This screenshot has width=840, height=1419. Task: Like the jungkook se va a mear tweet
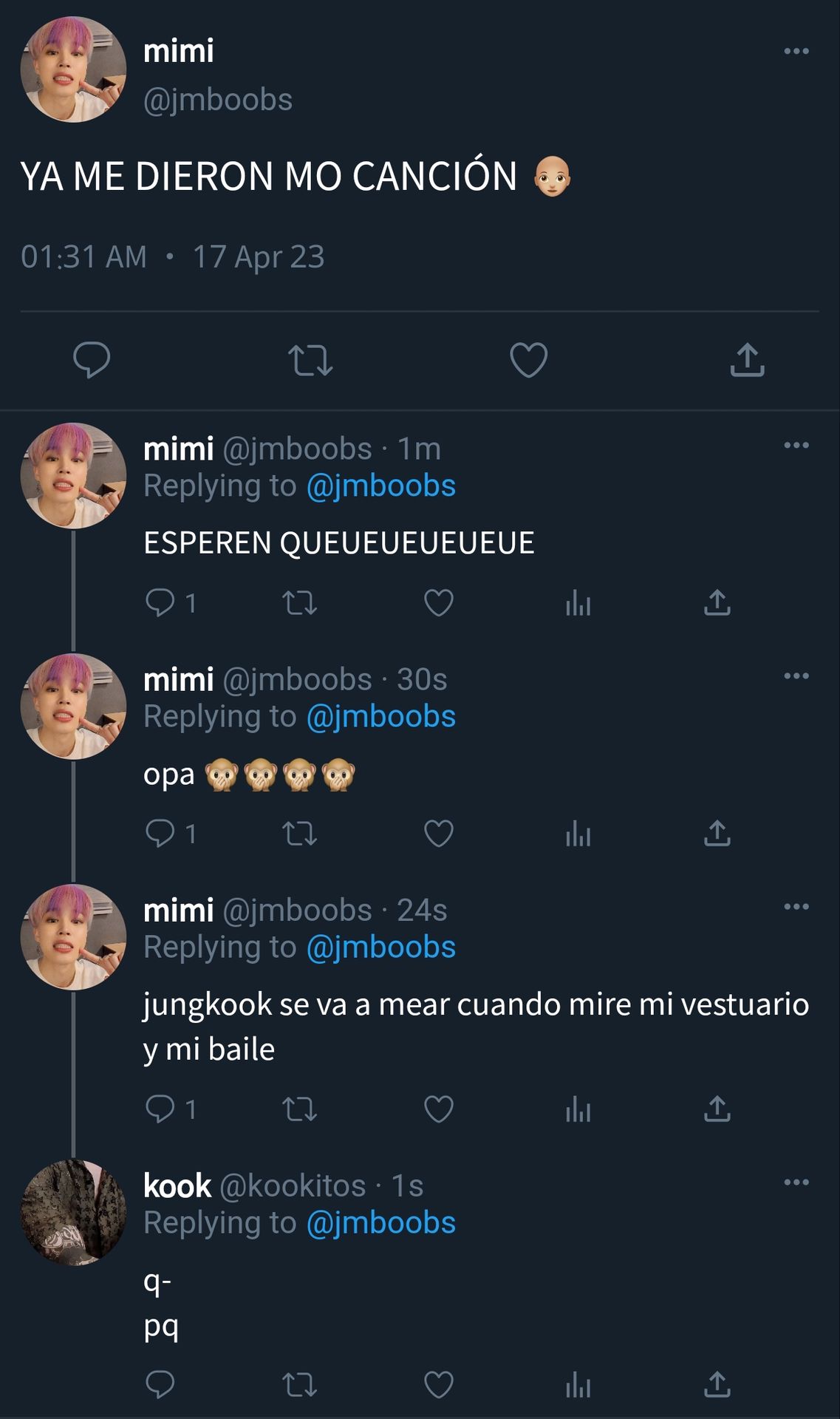(439, 1109)
